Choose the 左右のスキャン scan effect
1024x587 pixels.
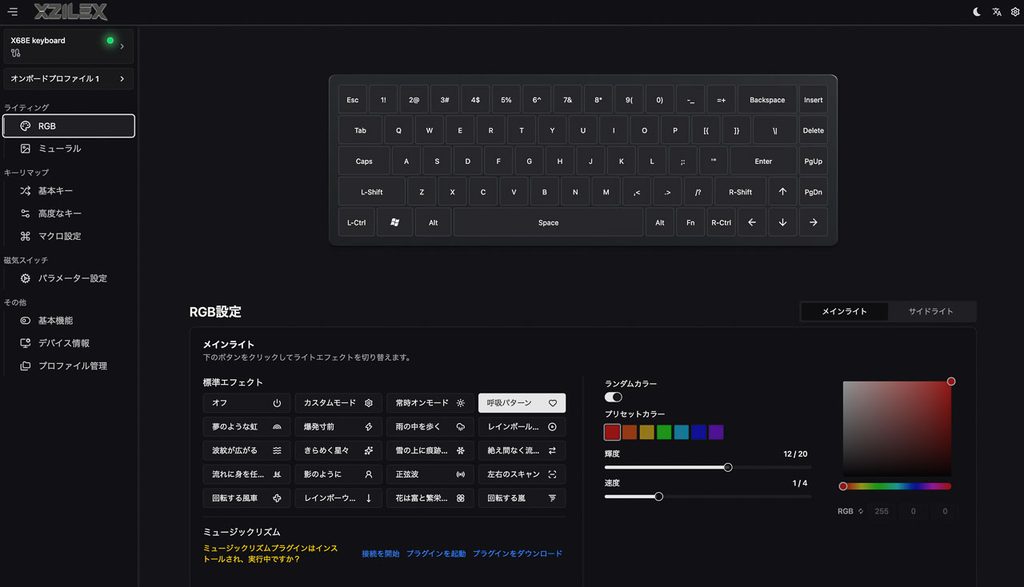tap(522, 474)
